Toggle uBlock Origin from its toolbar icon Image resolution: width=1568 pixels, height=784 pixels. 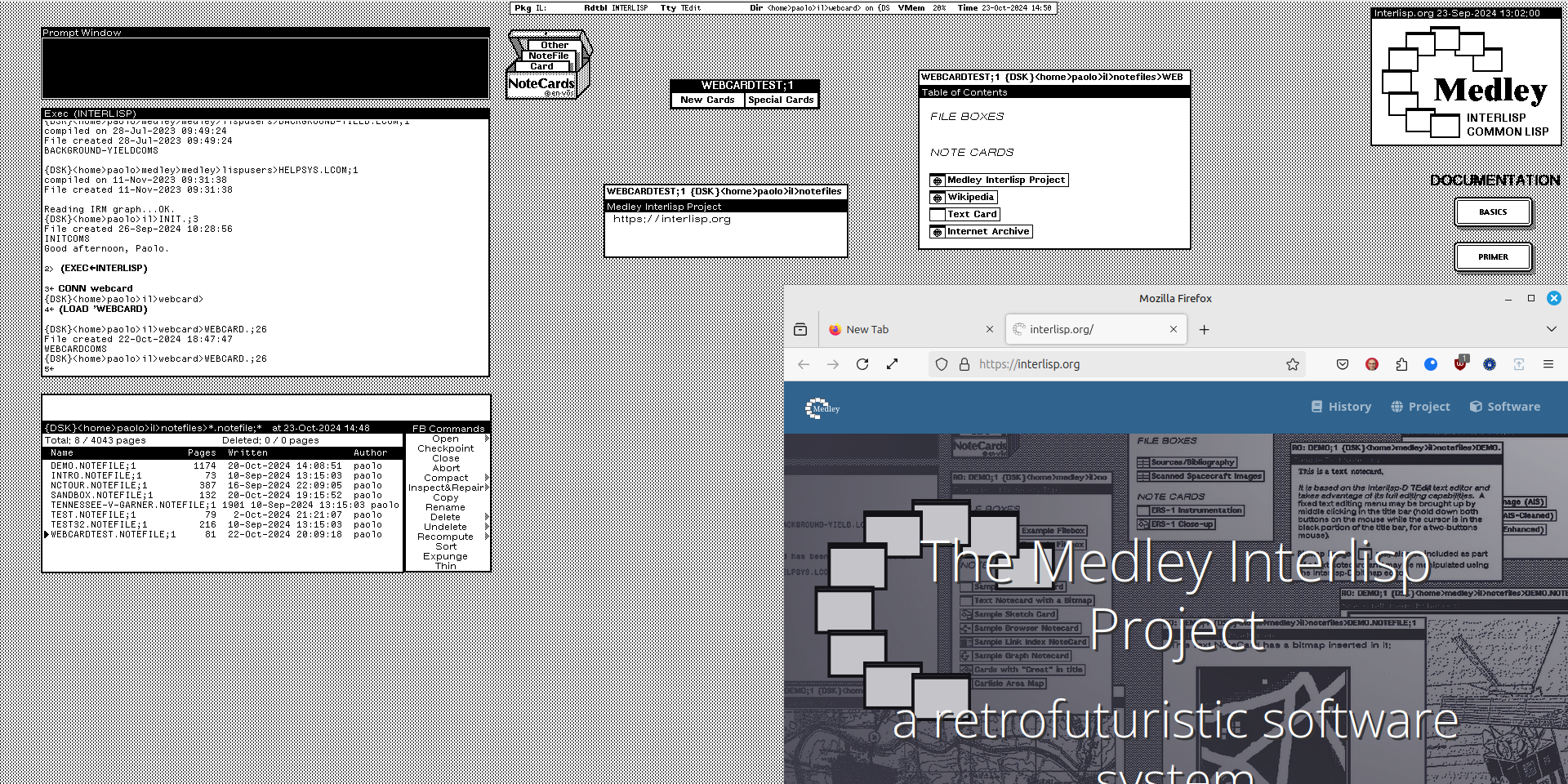1461,364
